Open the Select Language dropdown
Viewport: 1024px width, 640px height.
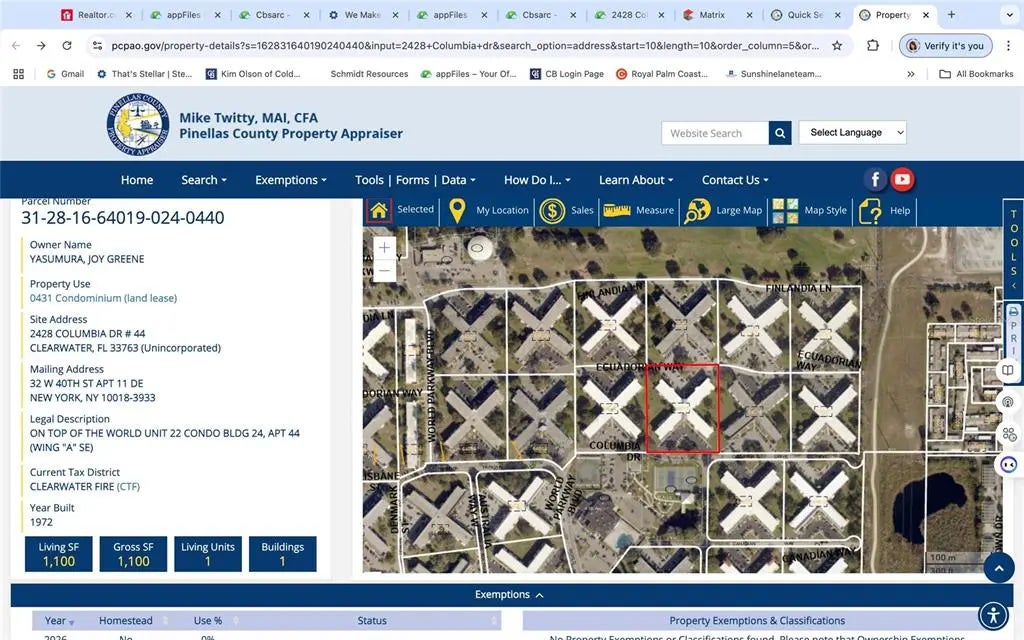[852, 133]
